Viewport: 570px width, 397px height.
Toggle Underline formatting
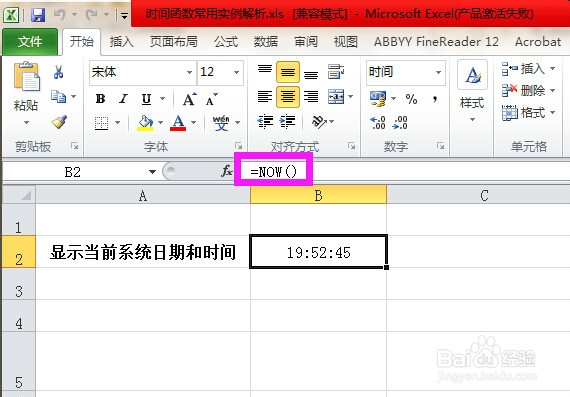(146, 99)
